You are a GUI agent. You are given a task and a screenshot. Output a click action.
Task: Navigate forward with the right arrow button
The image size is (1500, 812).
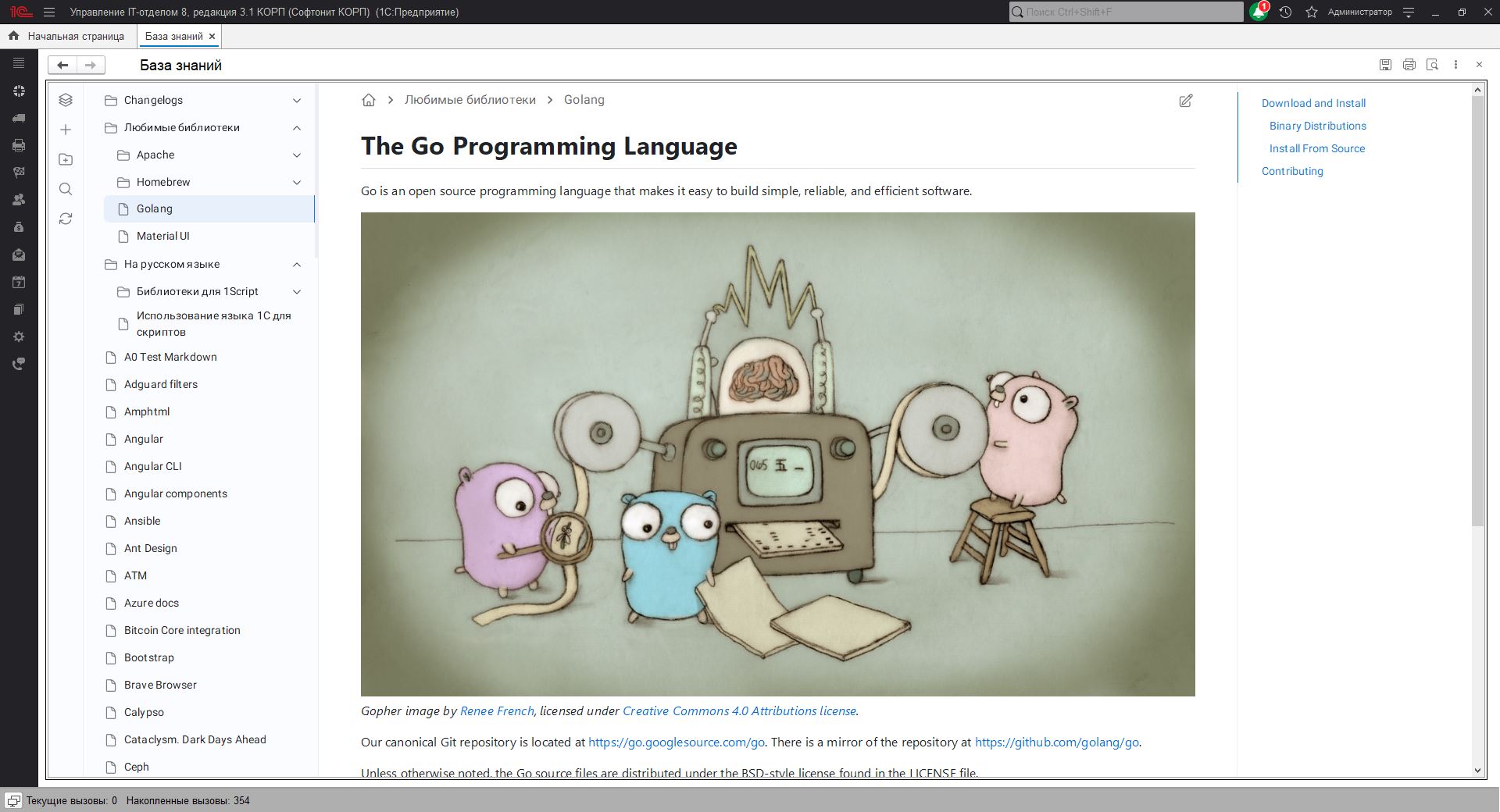click(x=91, y=65)
